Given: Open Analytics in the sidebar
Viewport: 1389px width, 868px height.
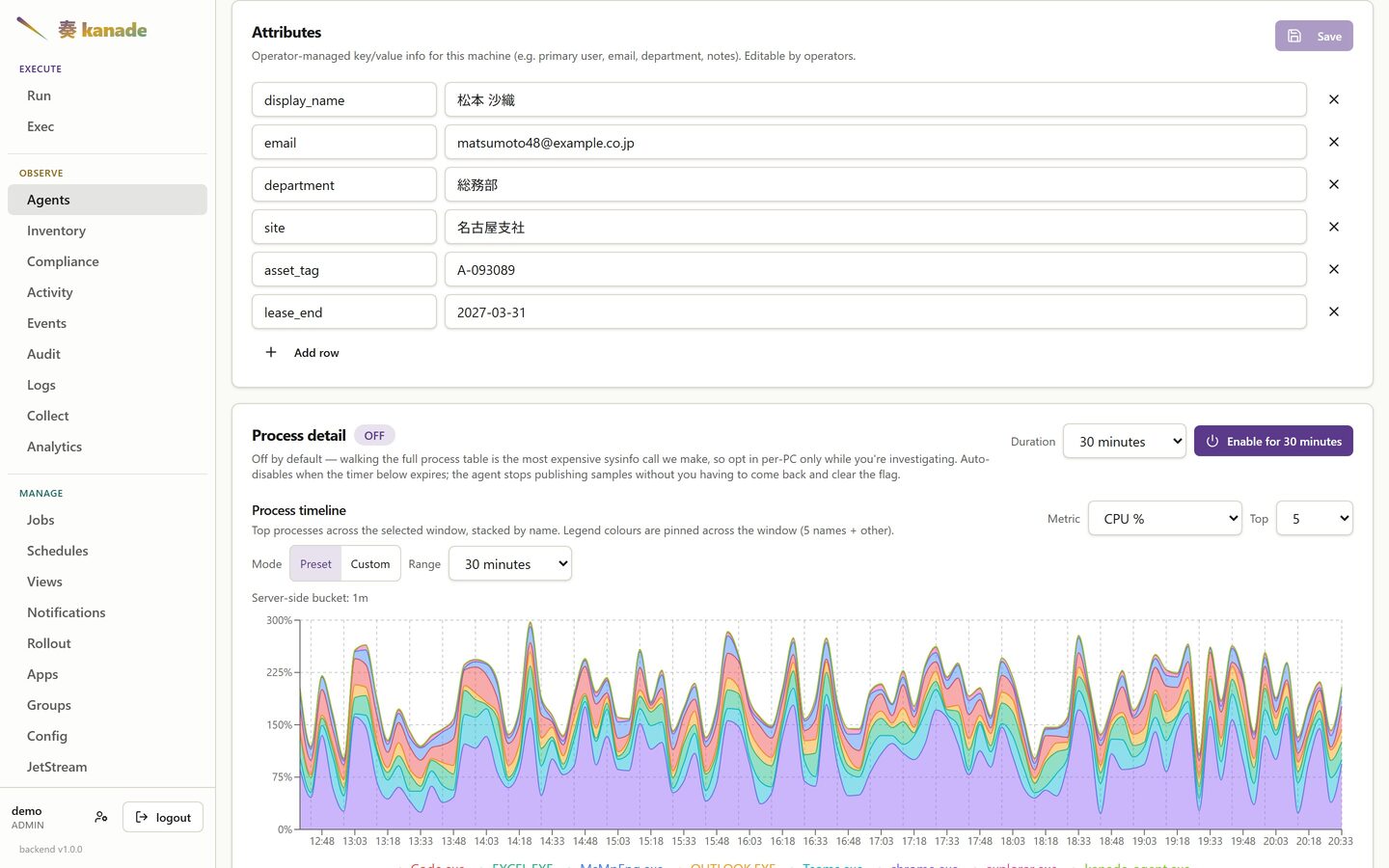Looking at the screenshot, I should click(x=107, y=447).
